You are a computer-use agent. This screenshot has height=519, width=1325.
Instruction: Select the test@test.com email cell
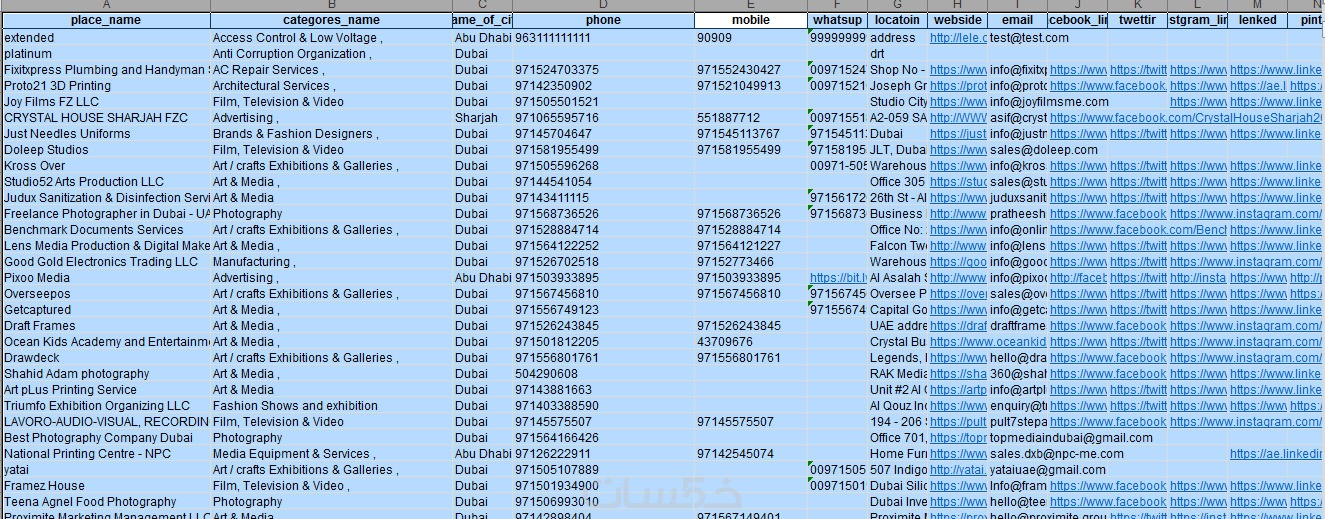tap(1029, 38)
